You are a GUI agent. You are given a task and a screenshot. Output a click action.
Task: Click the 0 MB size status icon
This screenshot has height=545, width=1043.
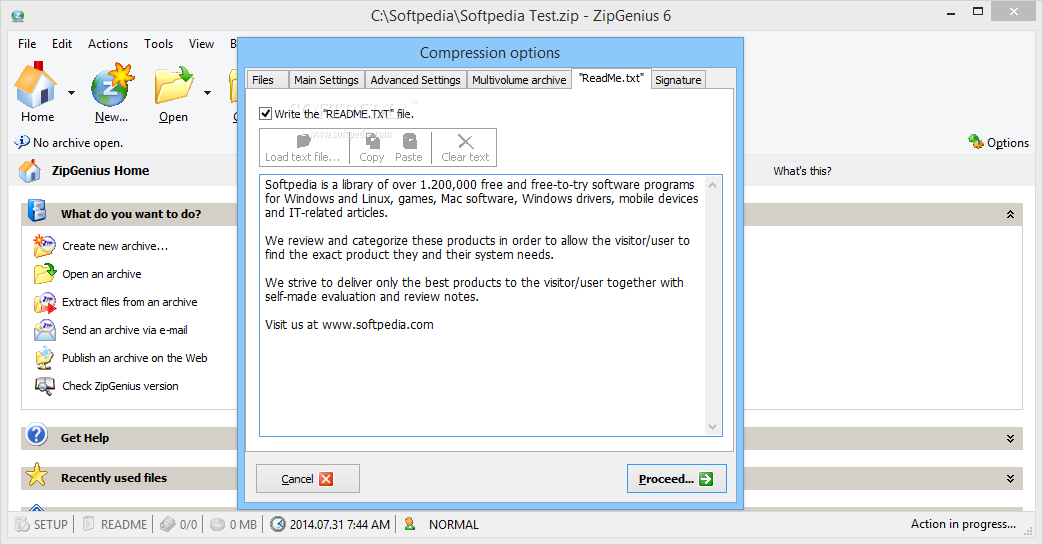point(218,524)
